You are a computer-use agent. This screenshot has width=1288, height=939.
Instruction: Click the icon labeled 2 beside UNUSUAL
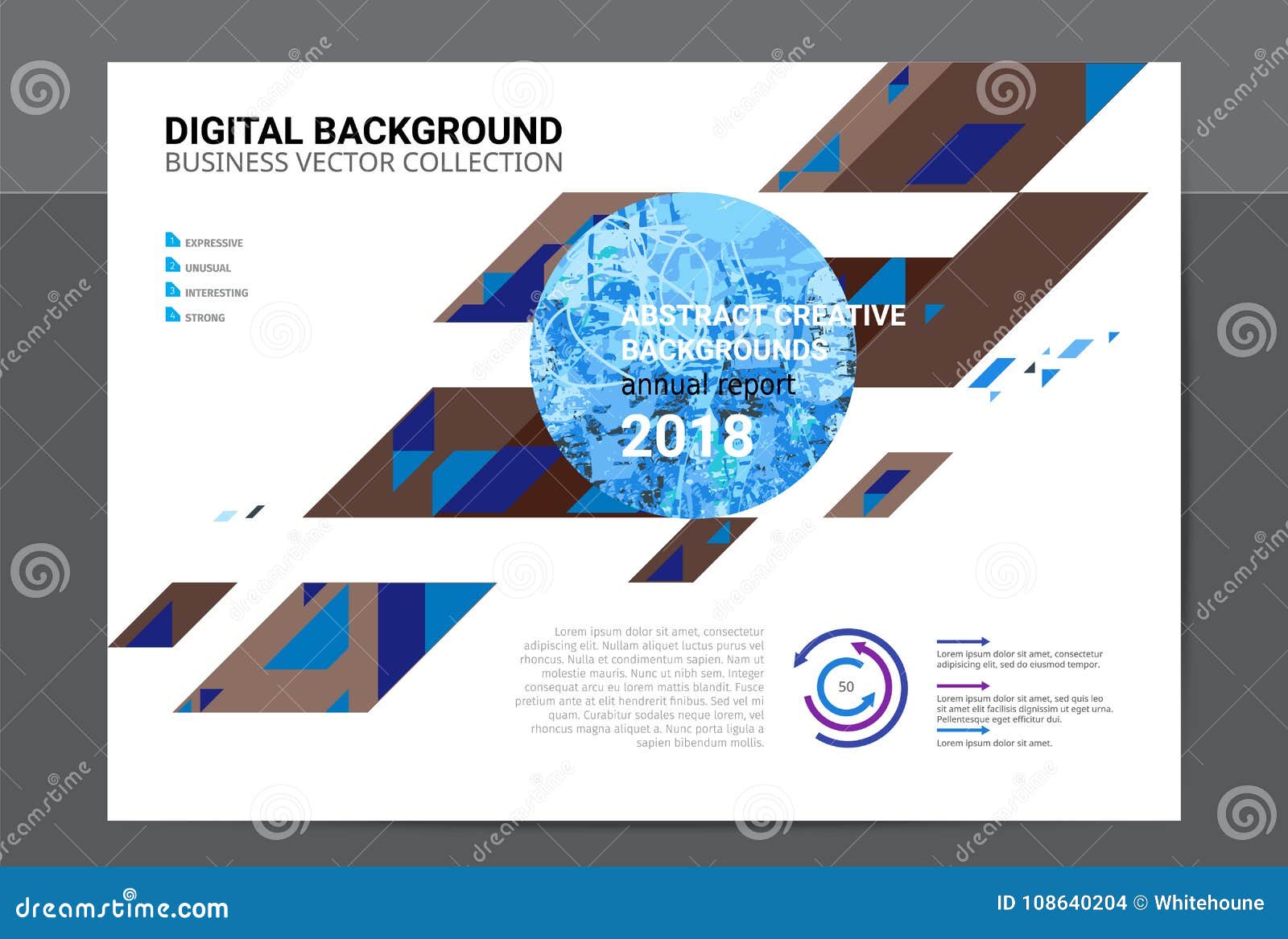click(171, 266)
